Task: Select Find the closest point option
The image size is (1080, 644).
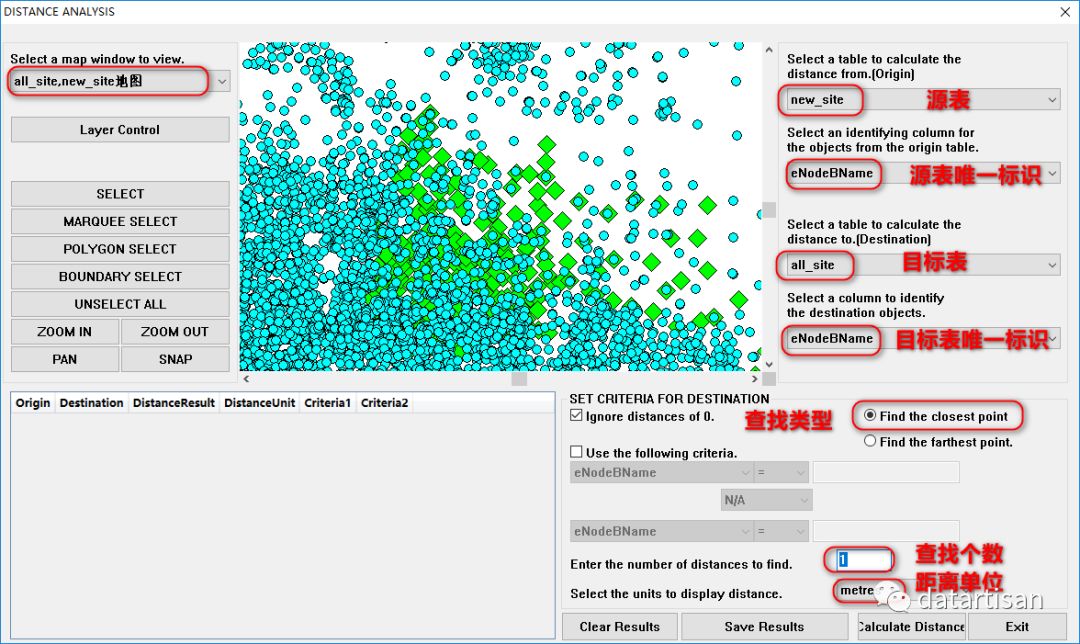Action: (870, 416)
